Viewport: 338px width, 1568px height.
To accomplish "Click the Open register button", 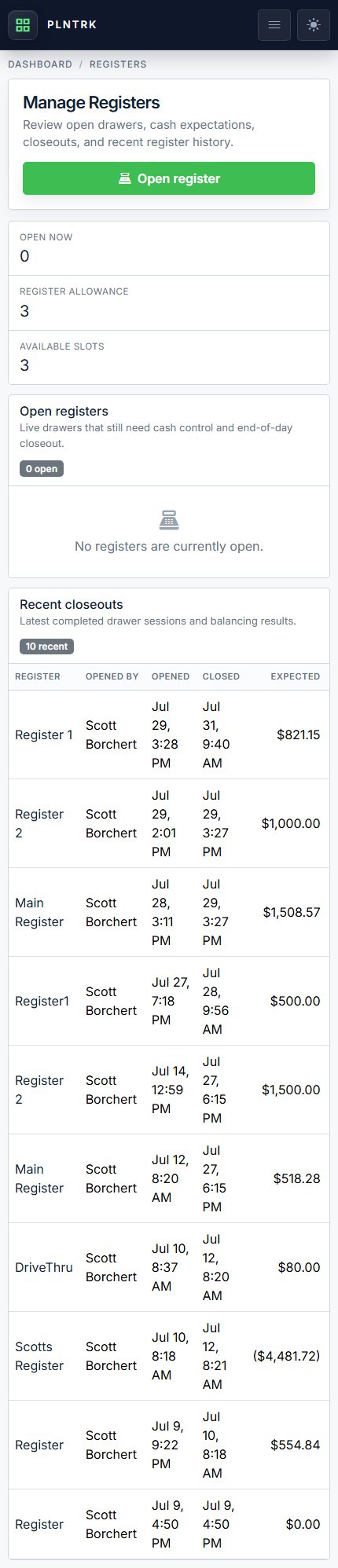I will [x=169, y=178].
